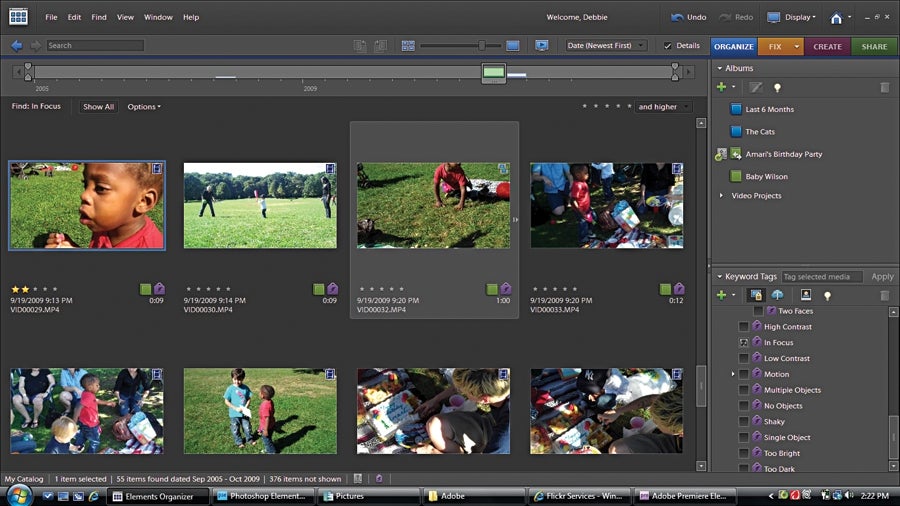900x506 pixels.
Task: Check the Multiple Objects tag box
Action: [x=743, y=390]
